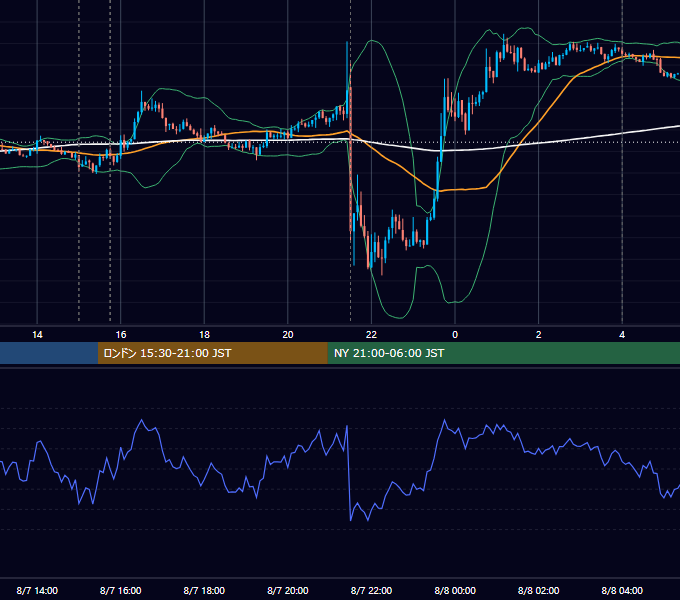The height and width of the screenshot is (600, 680).
Task: Click the hour label 14 on chart axis
Action: tap(37, 335)
